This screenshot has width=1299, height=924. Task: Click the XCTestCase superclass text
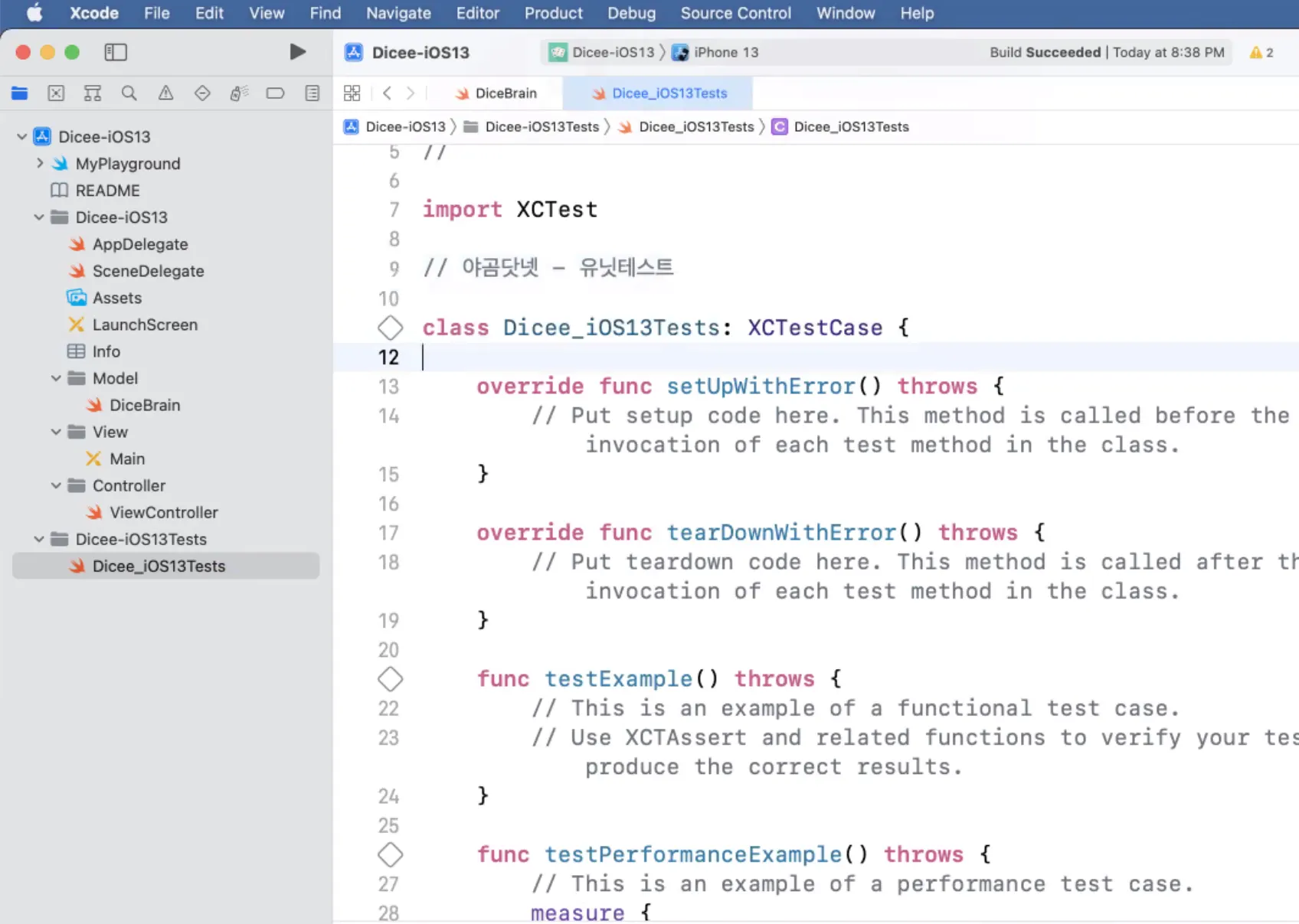pos(815,328)
